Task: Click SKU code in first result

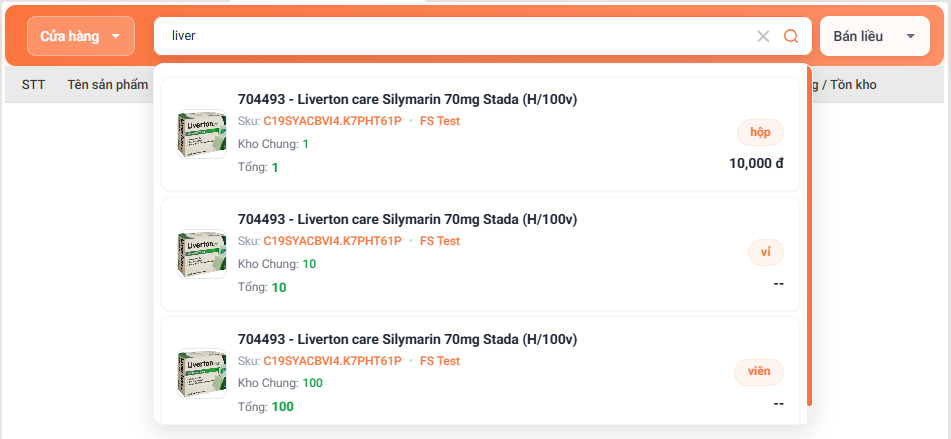Action: click(x=332, y=121)
